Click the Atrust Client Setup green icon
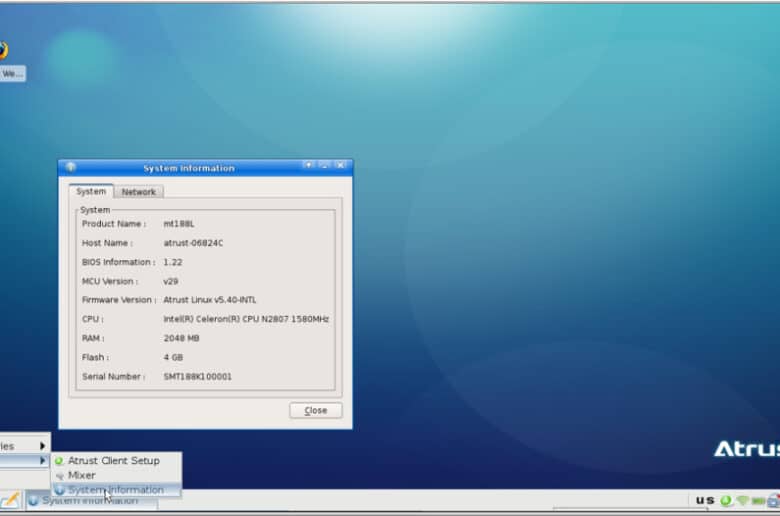This screenshot has height=516, width=780. [x=59, y=461]
